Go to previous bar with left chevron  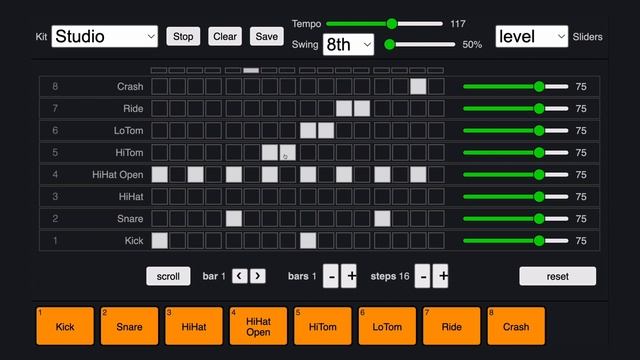240,276
